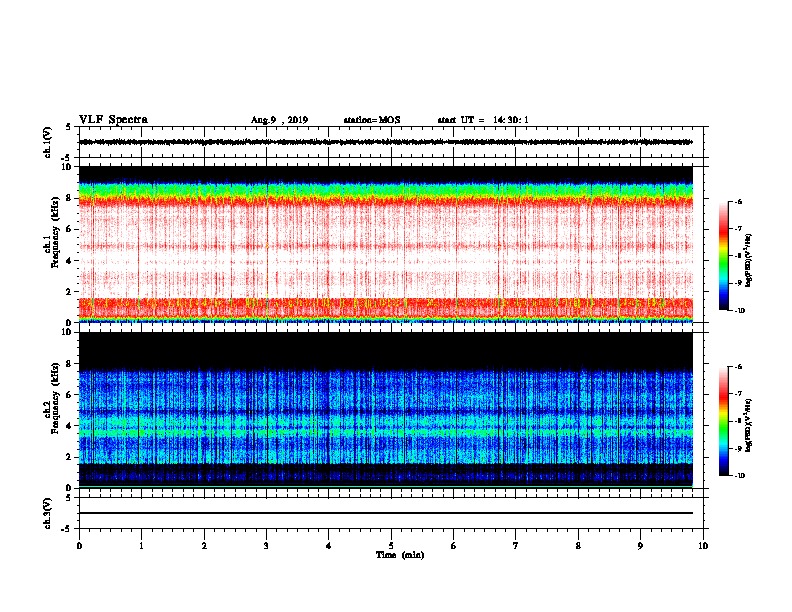Click the "-10" tick on ch.2 colorbar
This screenshot has width=792, height=612.
[x=739, y=476]
